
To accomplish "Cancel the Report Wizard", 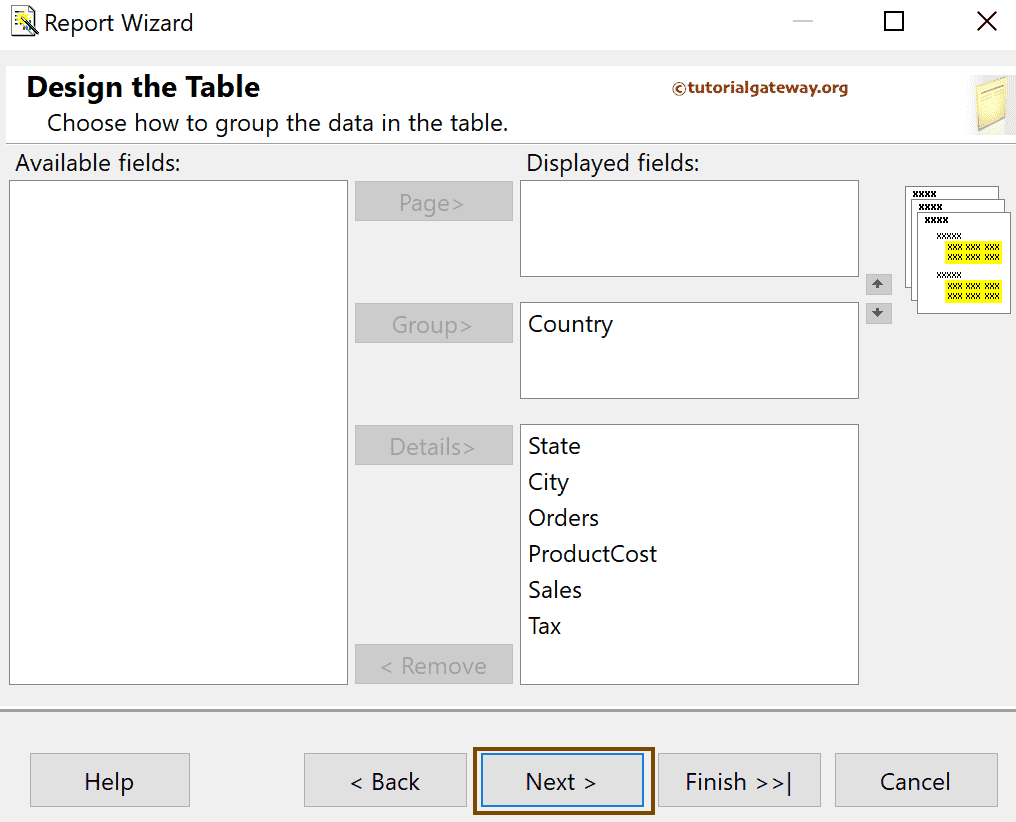I will tap(915, 781).
